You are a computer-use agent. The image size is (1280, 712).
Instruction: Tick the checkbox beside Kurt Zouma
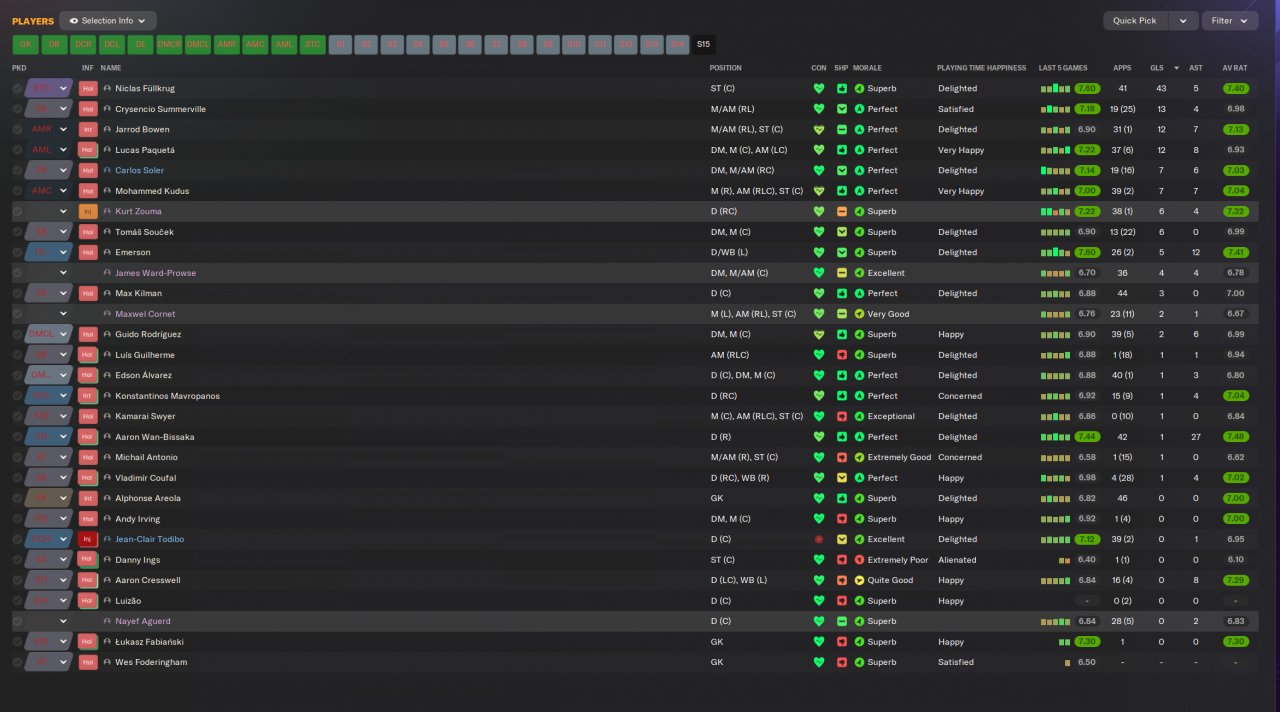tap(17, 211)
